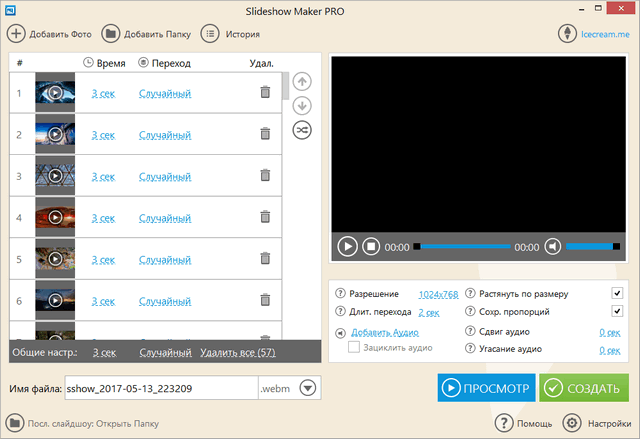Delete slide 1 using trash icon

265,93
